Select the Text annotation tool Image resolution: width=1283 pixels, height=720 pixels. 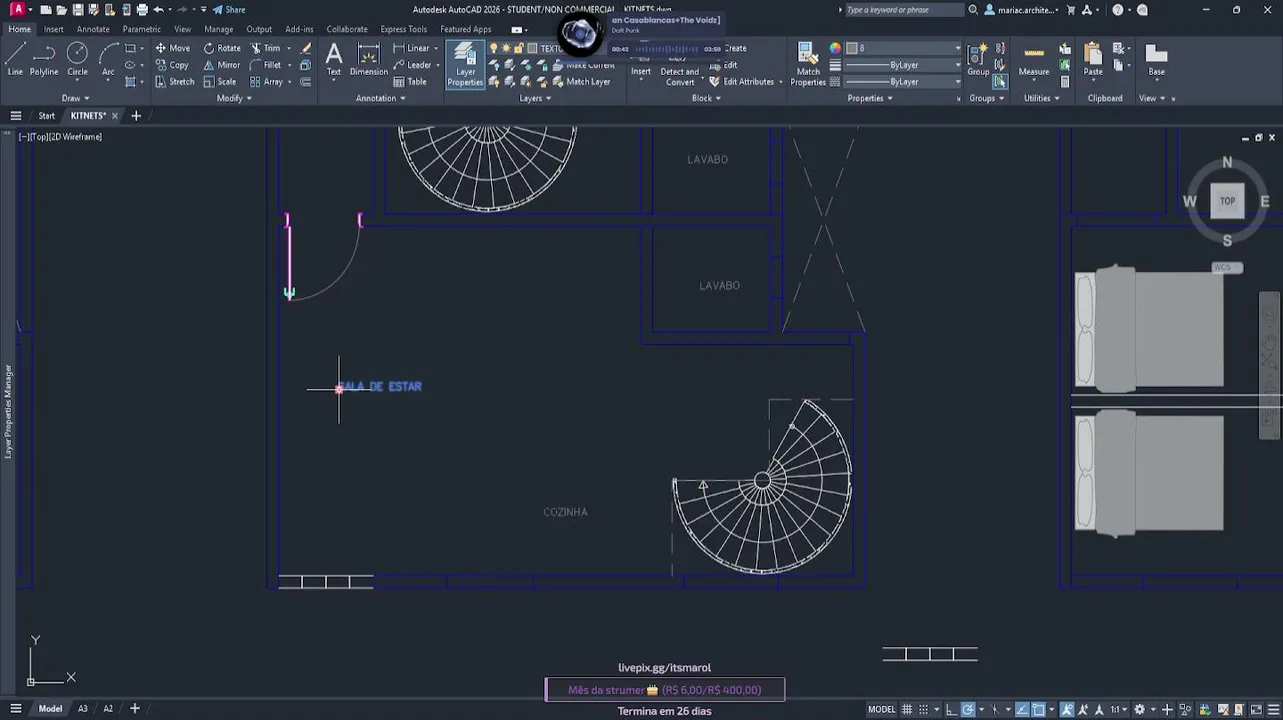(334, 59)
